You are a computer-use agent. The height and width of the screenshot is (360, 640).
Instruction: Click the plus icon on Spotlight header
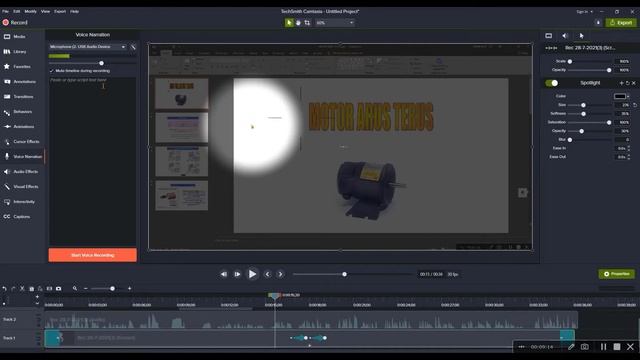click(x=621, y=83)
